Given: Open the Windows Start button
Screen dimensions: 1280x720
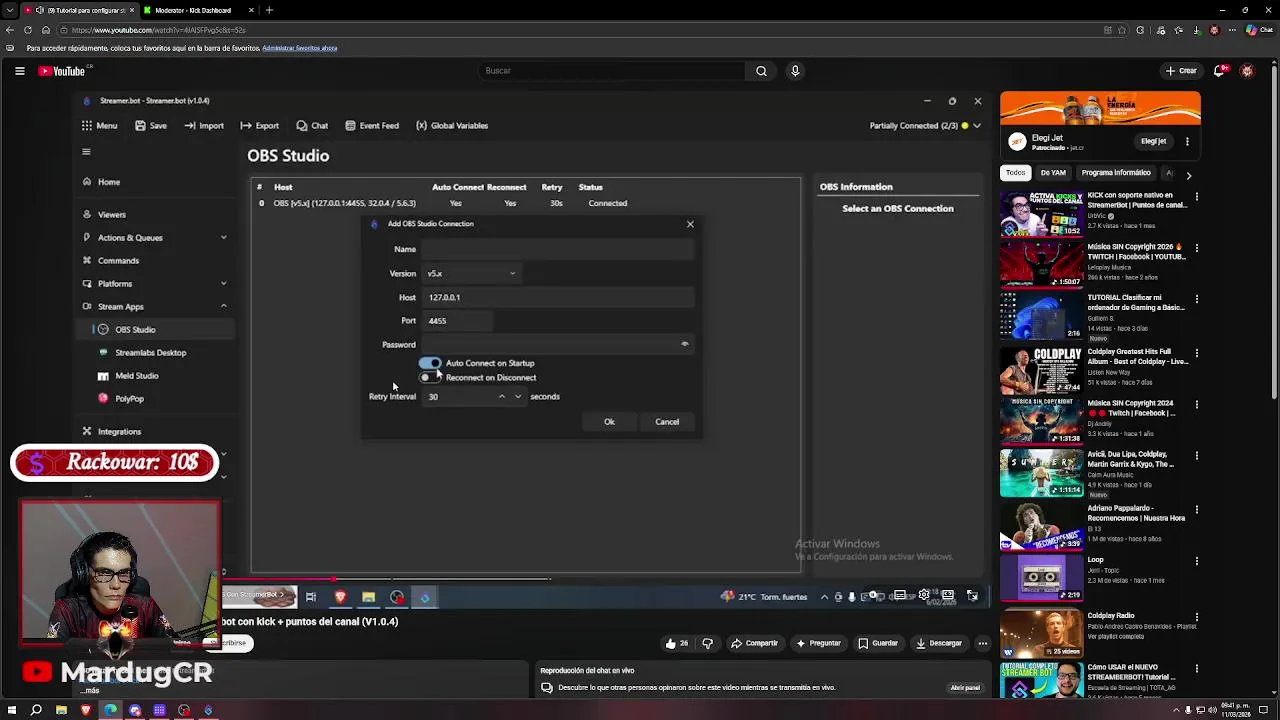Looking at the screenshot, I should pyautogui.click(x=10, y=711).
